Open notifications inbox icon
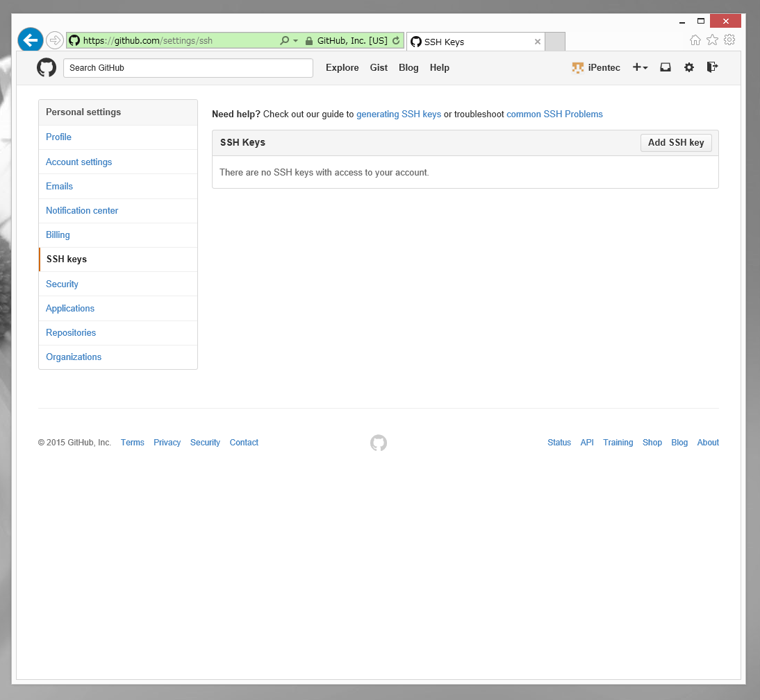Image resolution: width=760 pixels, height=700 pixels. tap(665, 67)
